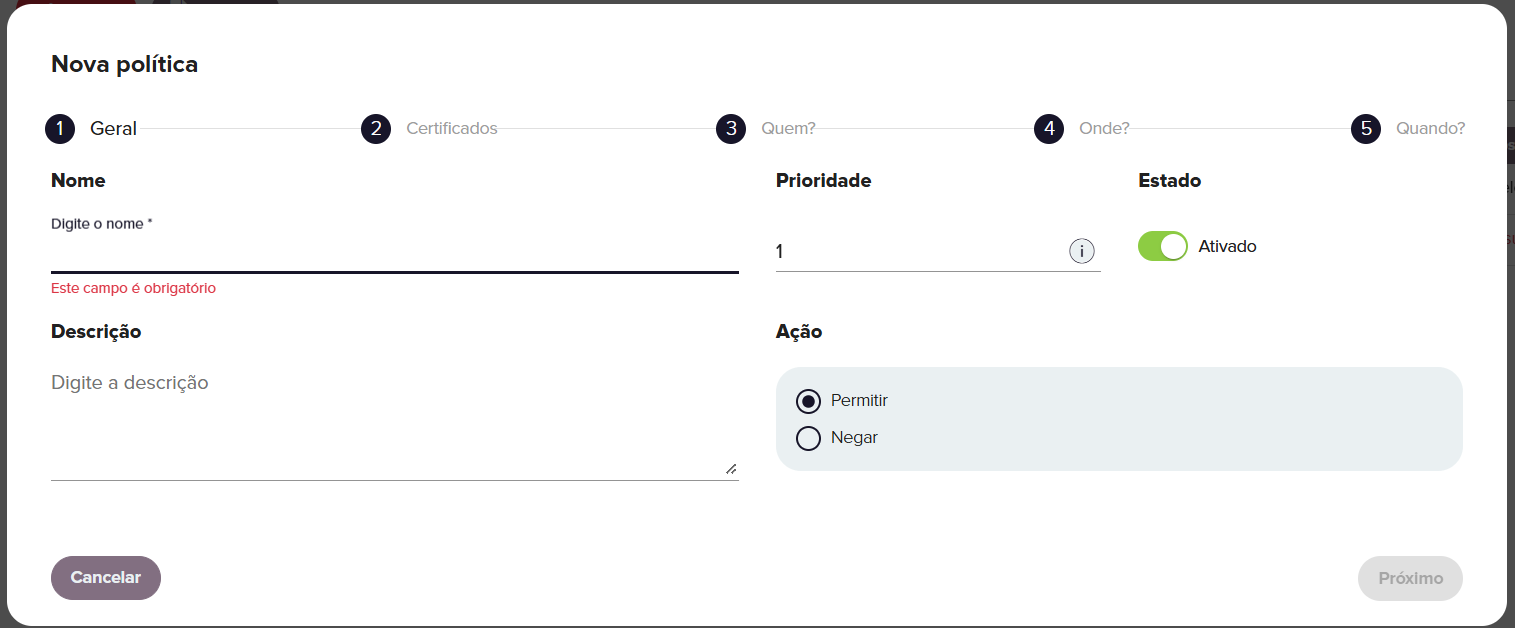Click step 3 circle icon for Quem
The image size is (1515, 628).
tap(731, 129)
